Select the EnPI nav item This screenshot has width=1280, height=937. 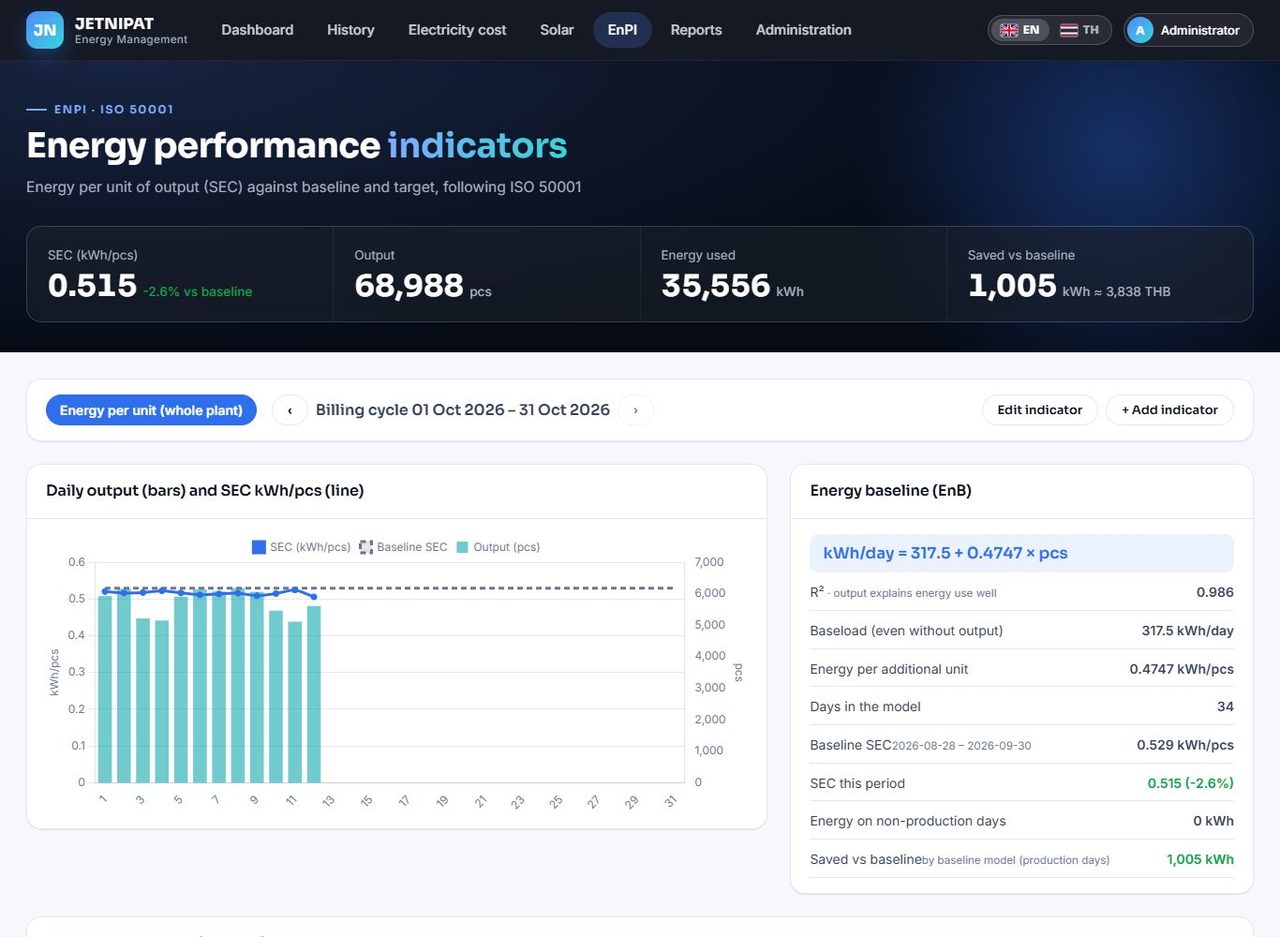coord(622,30)
